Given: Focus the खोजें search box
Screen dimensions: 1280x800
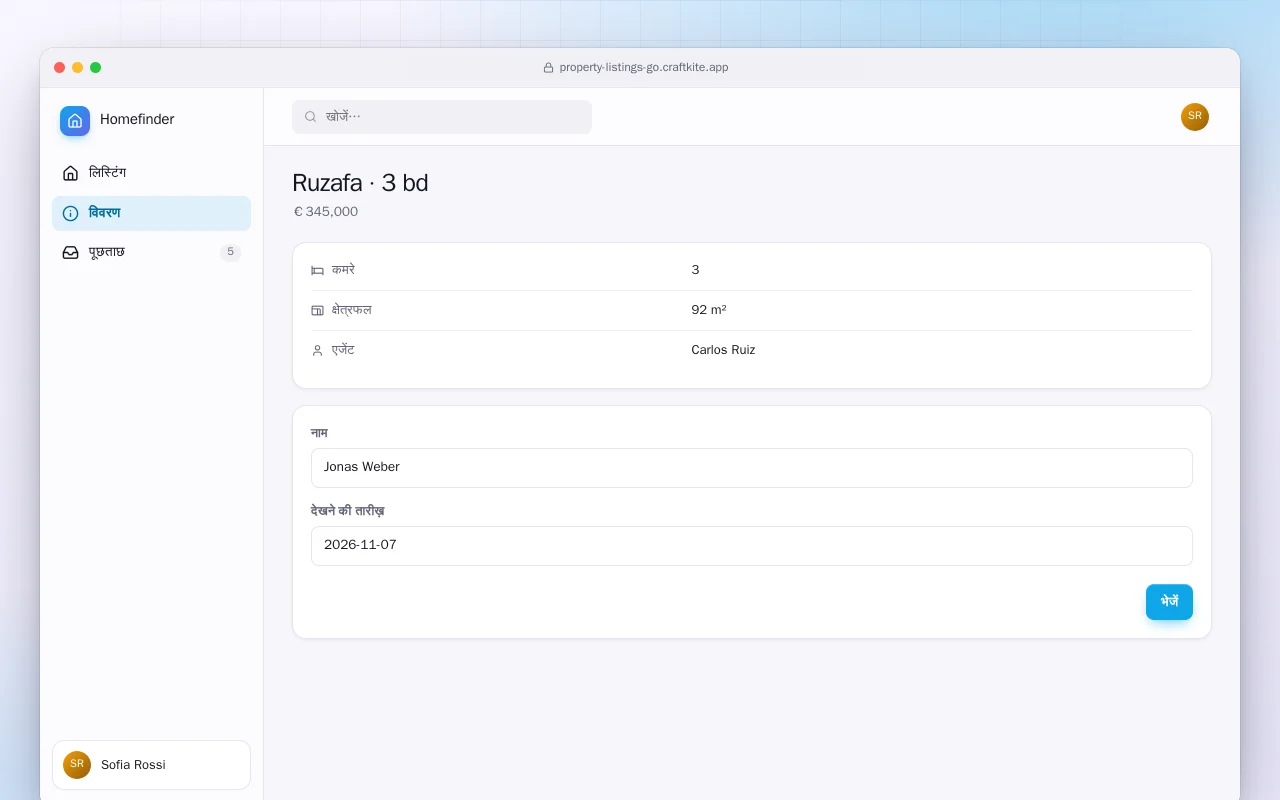Looking at the screenshot, I should 442,117.
